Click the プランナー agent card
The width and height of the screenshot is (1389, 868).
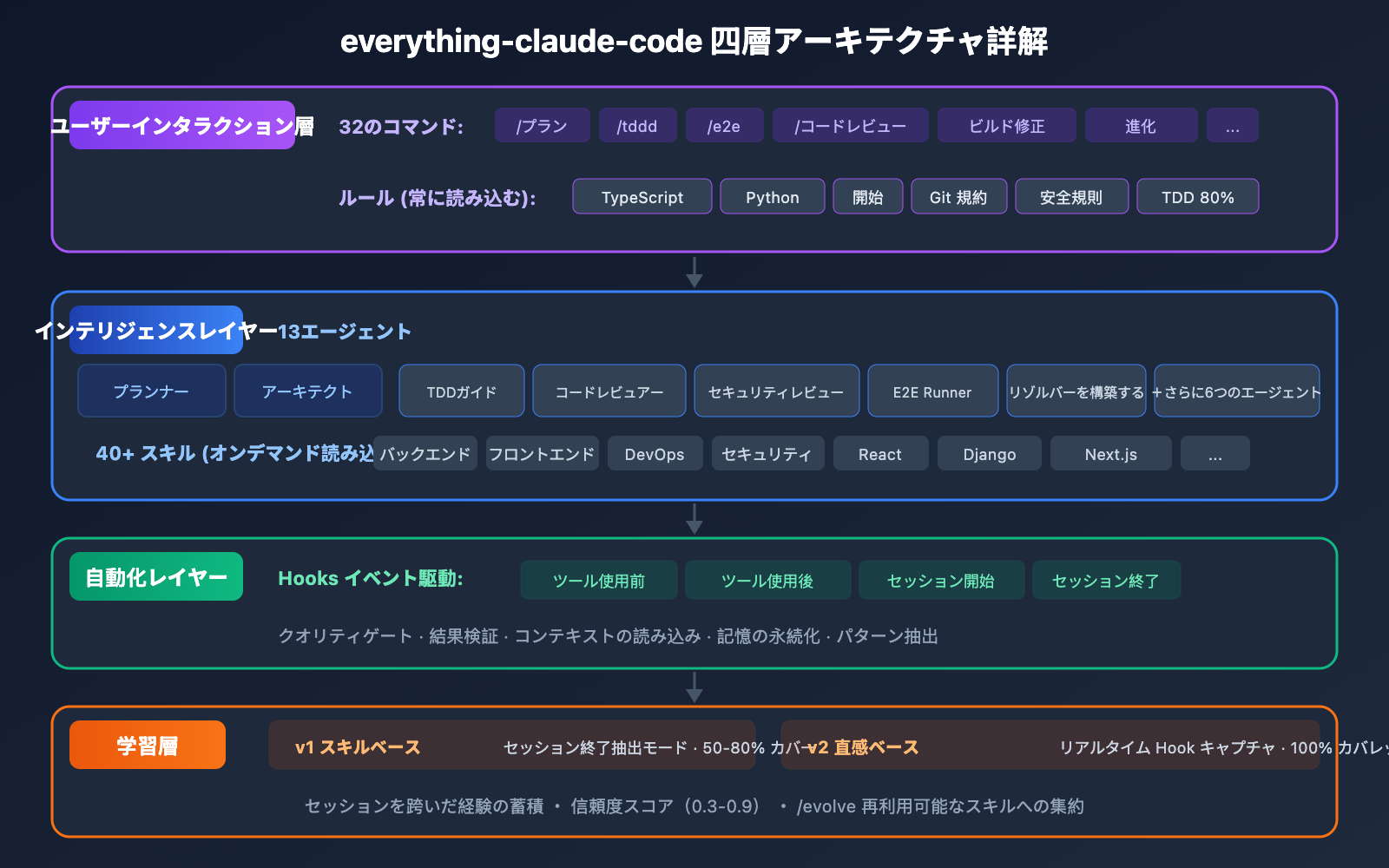pos(151,391)
